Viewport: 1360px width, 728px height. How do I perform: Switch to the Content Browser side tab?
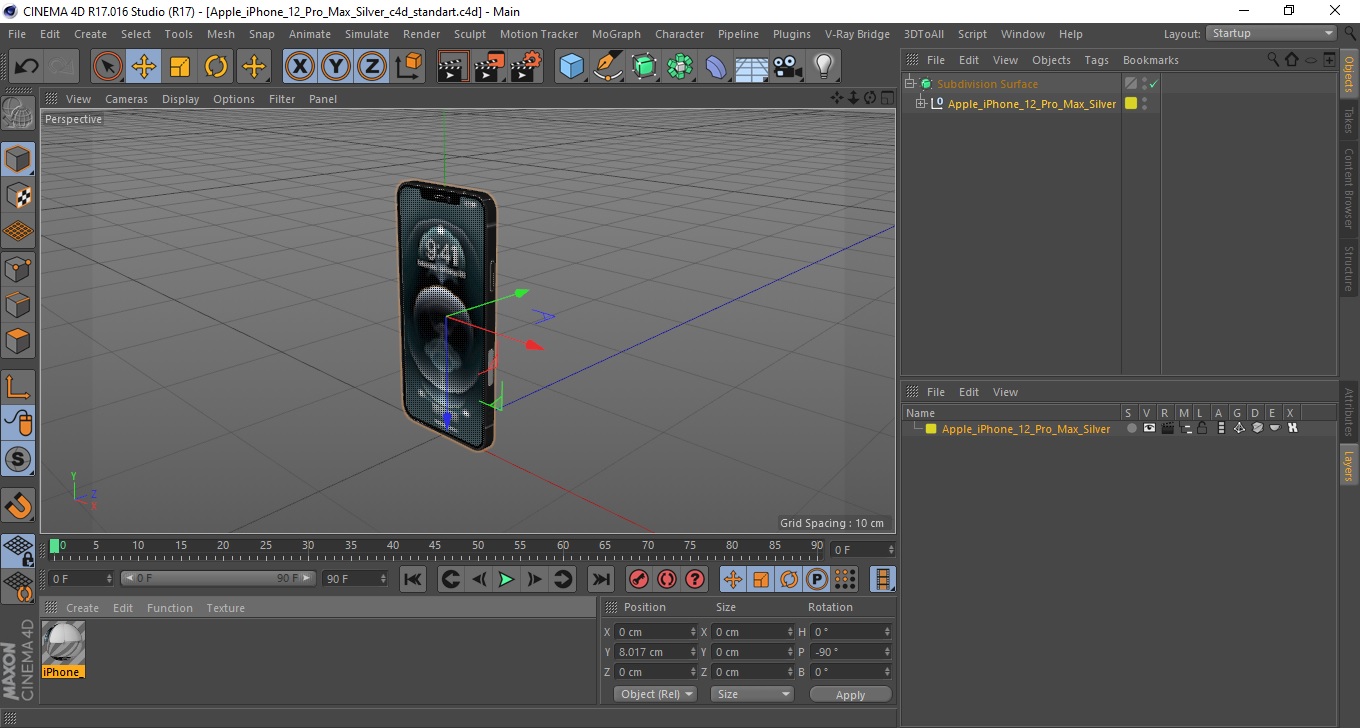(x=1349, y=188)
